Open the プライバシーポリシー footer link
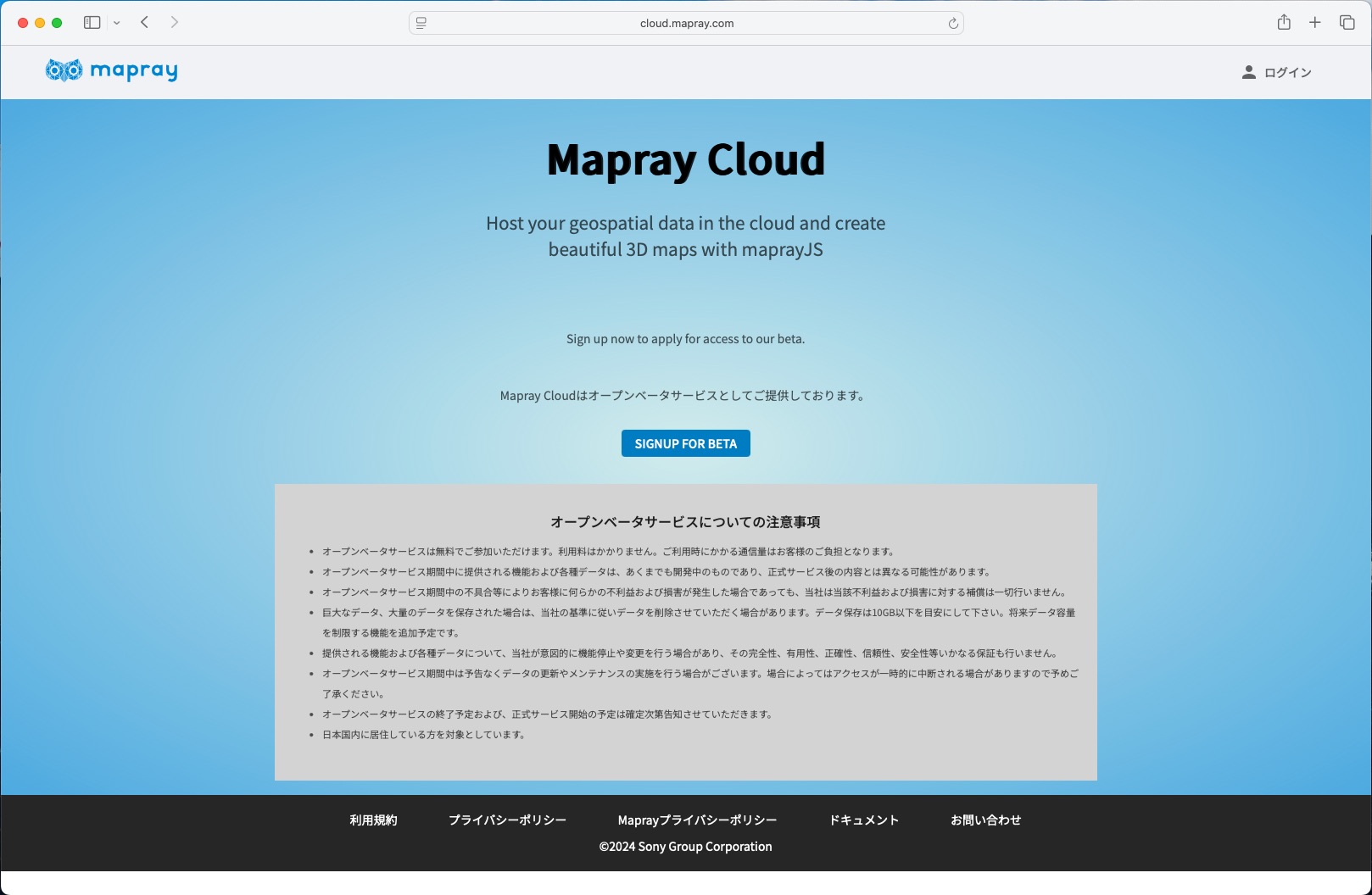Screen dimensions: 1372x895 coord(507,820)
